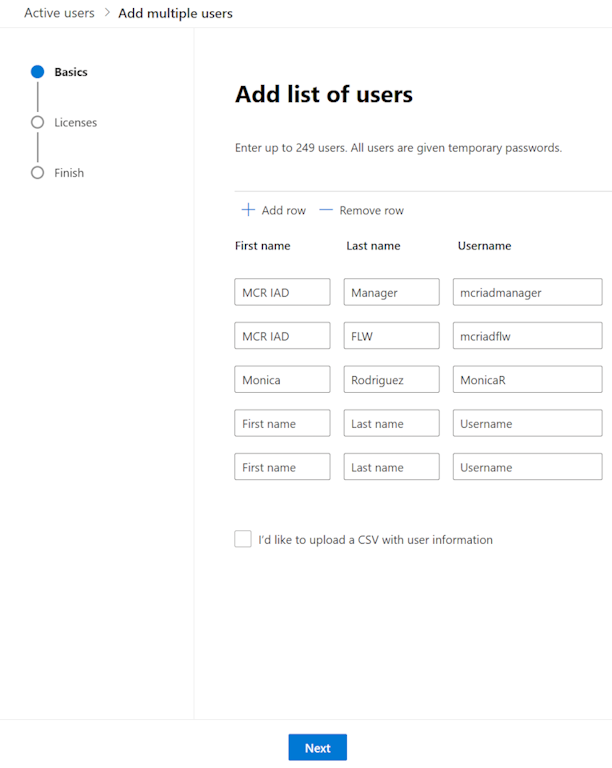
Task: Click the Remove row text button
Action: point(371,210)
